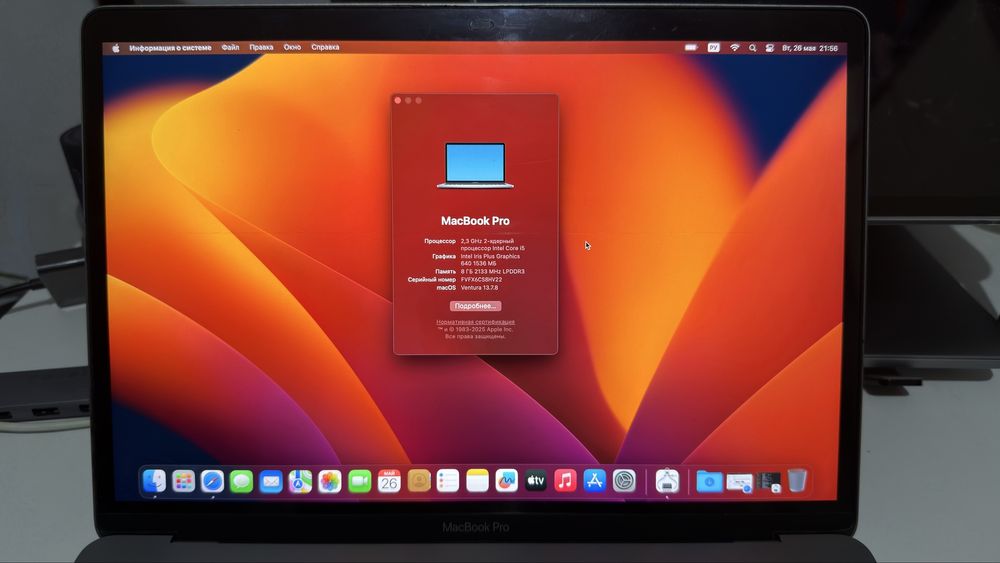Image resolution: width=1000 pixels, height=563 pixels.
Task: Click the System Information app in dock
Action: coord(667,481)
